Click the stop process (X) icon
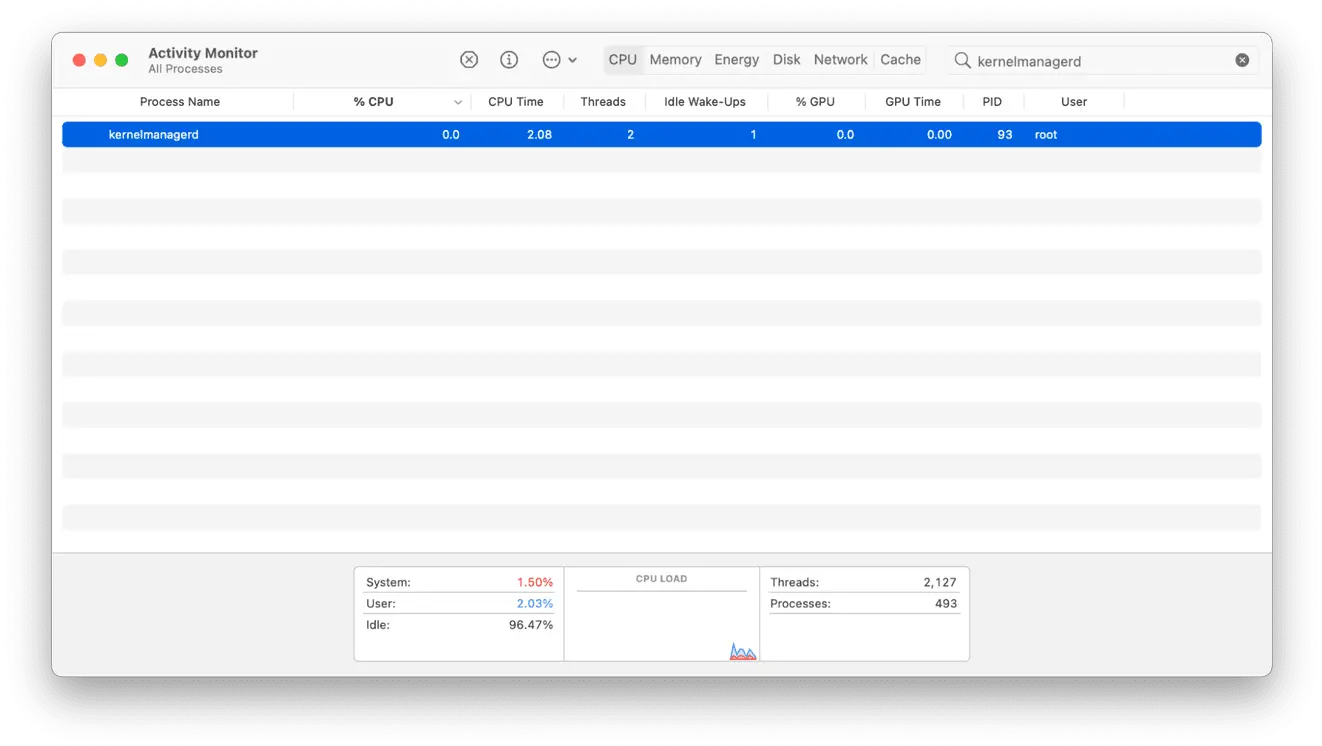This screenshot has height=746, width=1322. click(x=469, y=60)
